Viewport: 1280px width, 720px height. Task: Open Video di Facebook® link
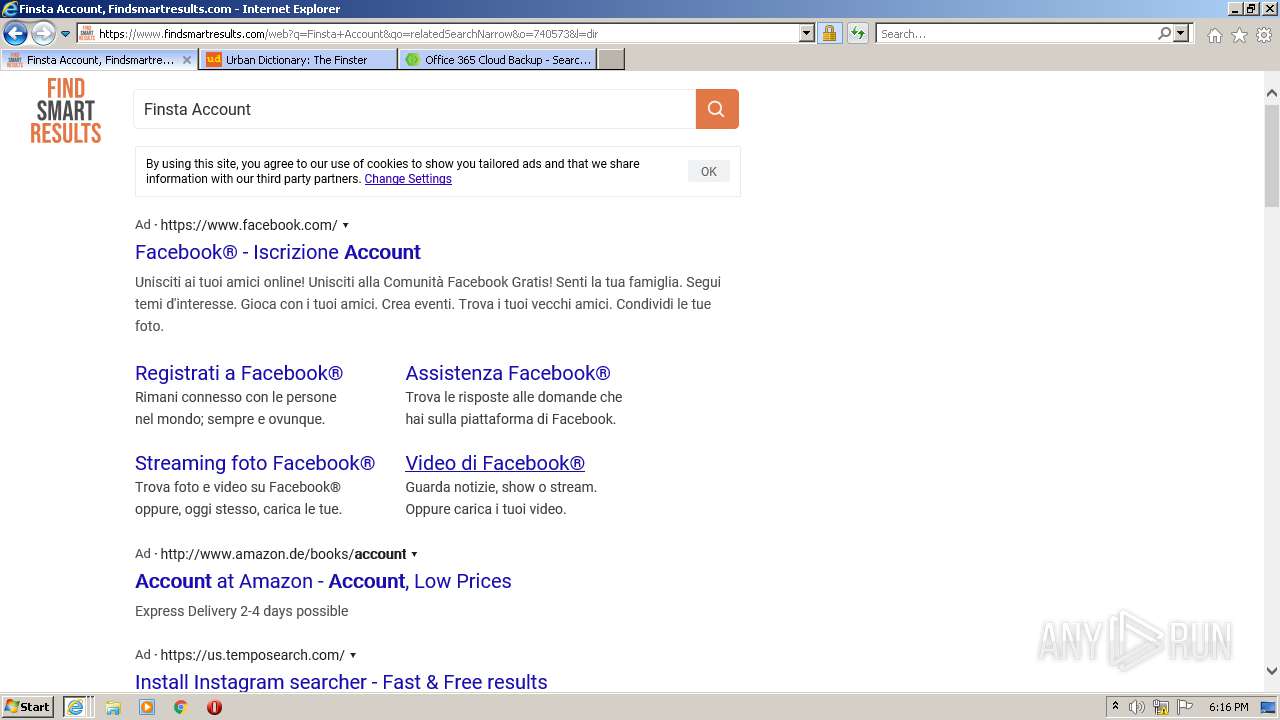point(495,463)
